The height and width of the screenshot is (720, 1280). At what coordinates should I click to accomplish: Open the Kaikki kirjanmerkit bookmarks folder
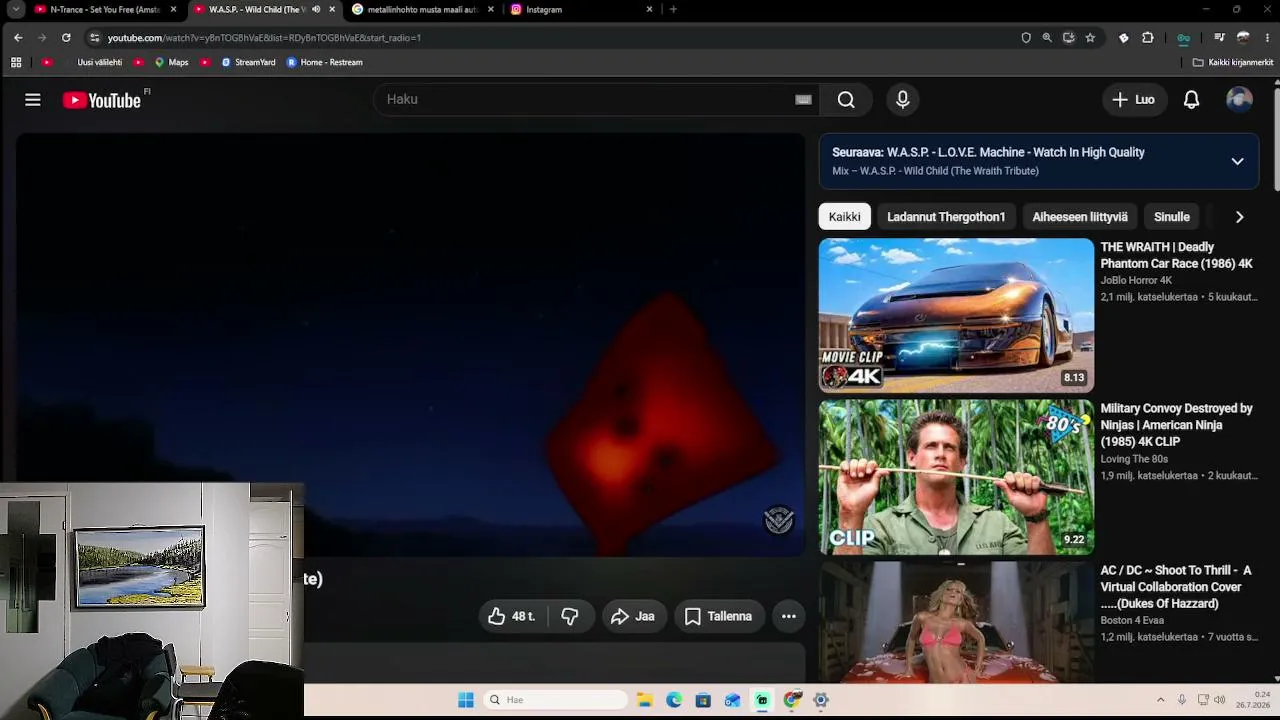[x=1233, y=62]
